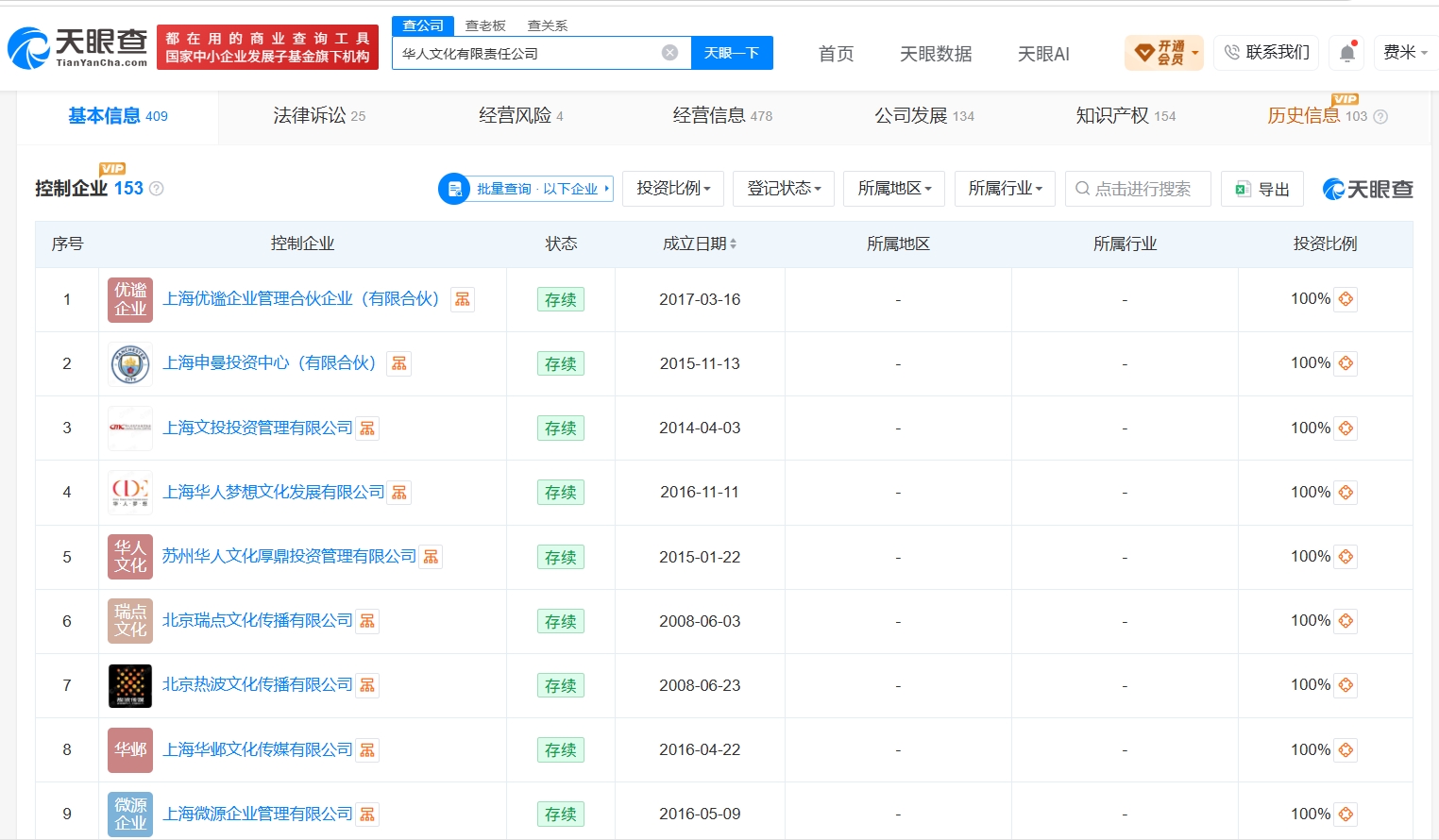Image resolution: width=1439 pixels, height=840 pixels.
Task: Open ownership chart icon for 上海文投投资管理有限公司
Action: (x=367, y=428)
